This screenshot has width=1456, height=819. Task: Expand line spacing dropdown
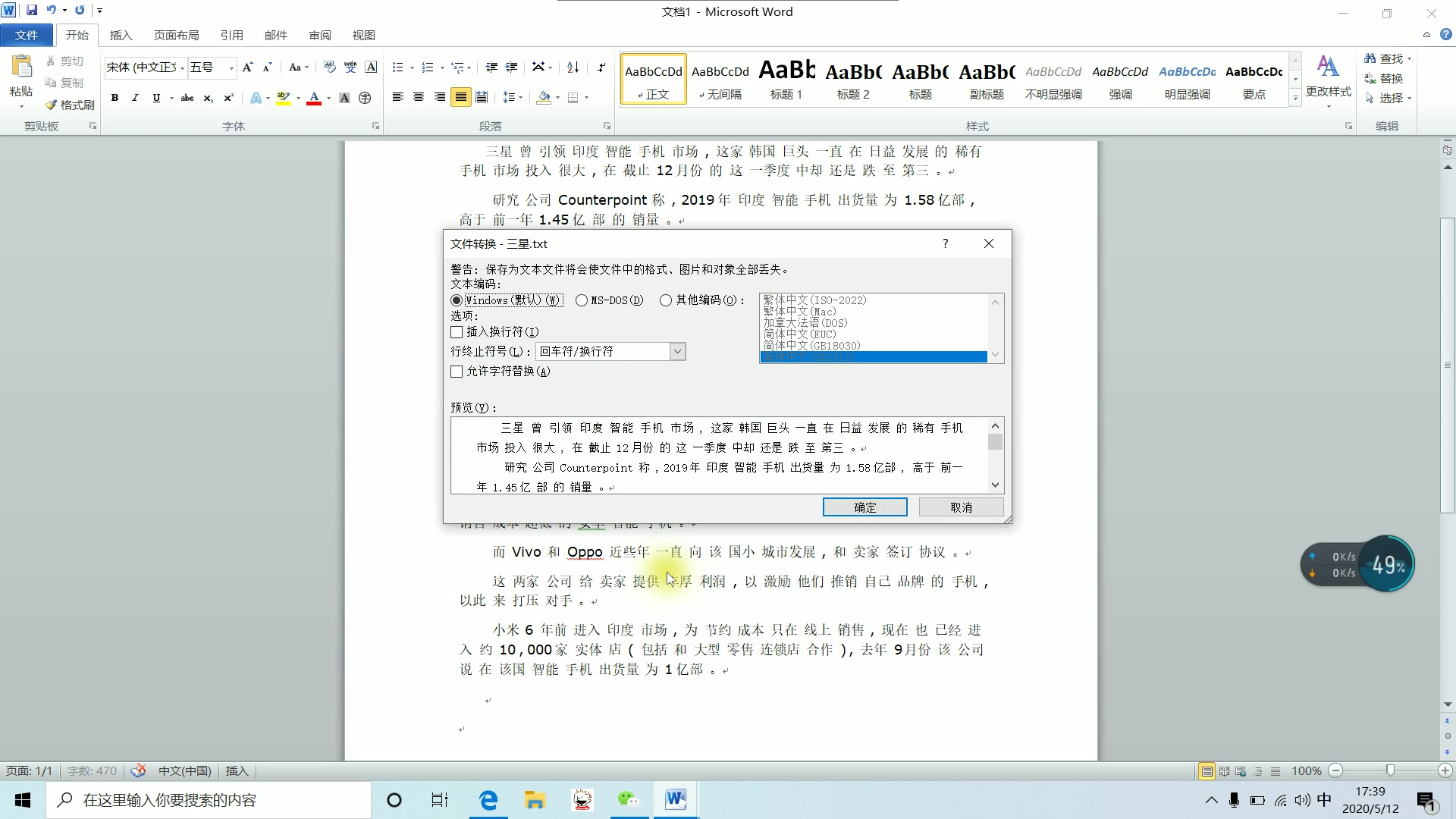[x=513, y=97]
